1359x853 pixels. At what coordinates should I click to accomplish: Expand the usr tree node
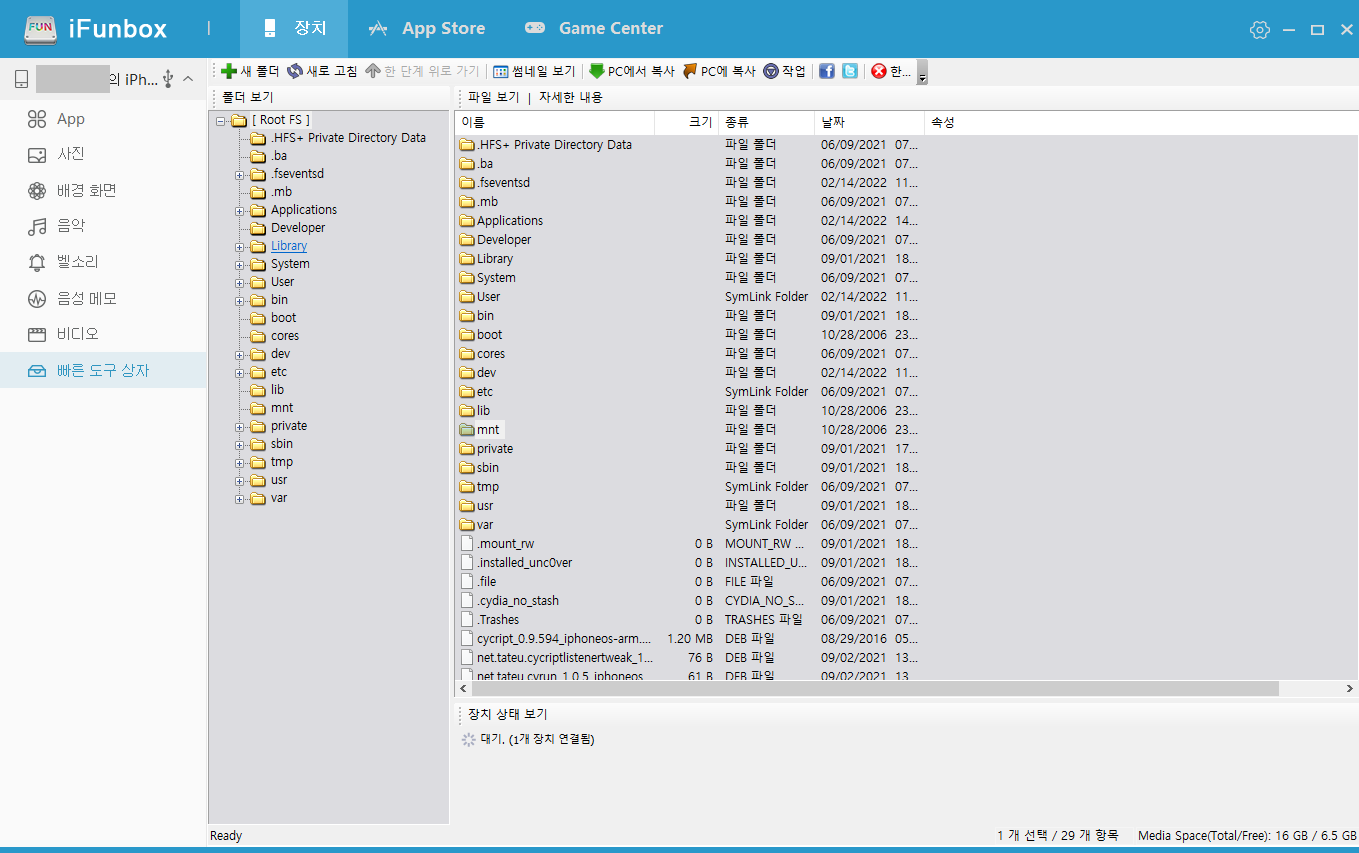tap(240, 480)
